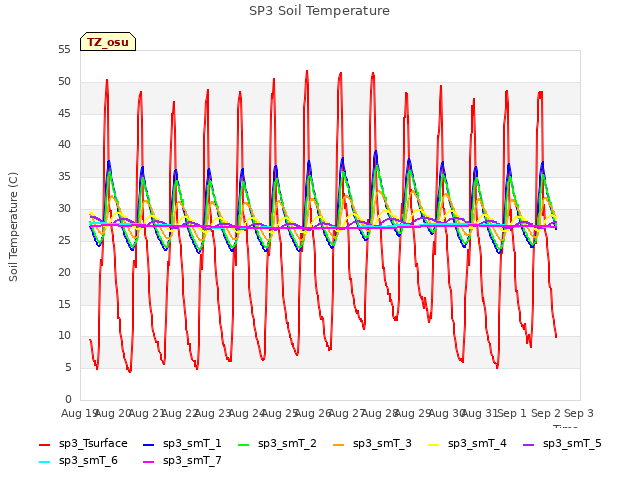Click the red sp3_Tsurface legend swatch
The height and width of the screenshot is (480, 640).
click(44, 444)
